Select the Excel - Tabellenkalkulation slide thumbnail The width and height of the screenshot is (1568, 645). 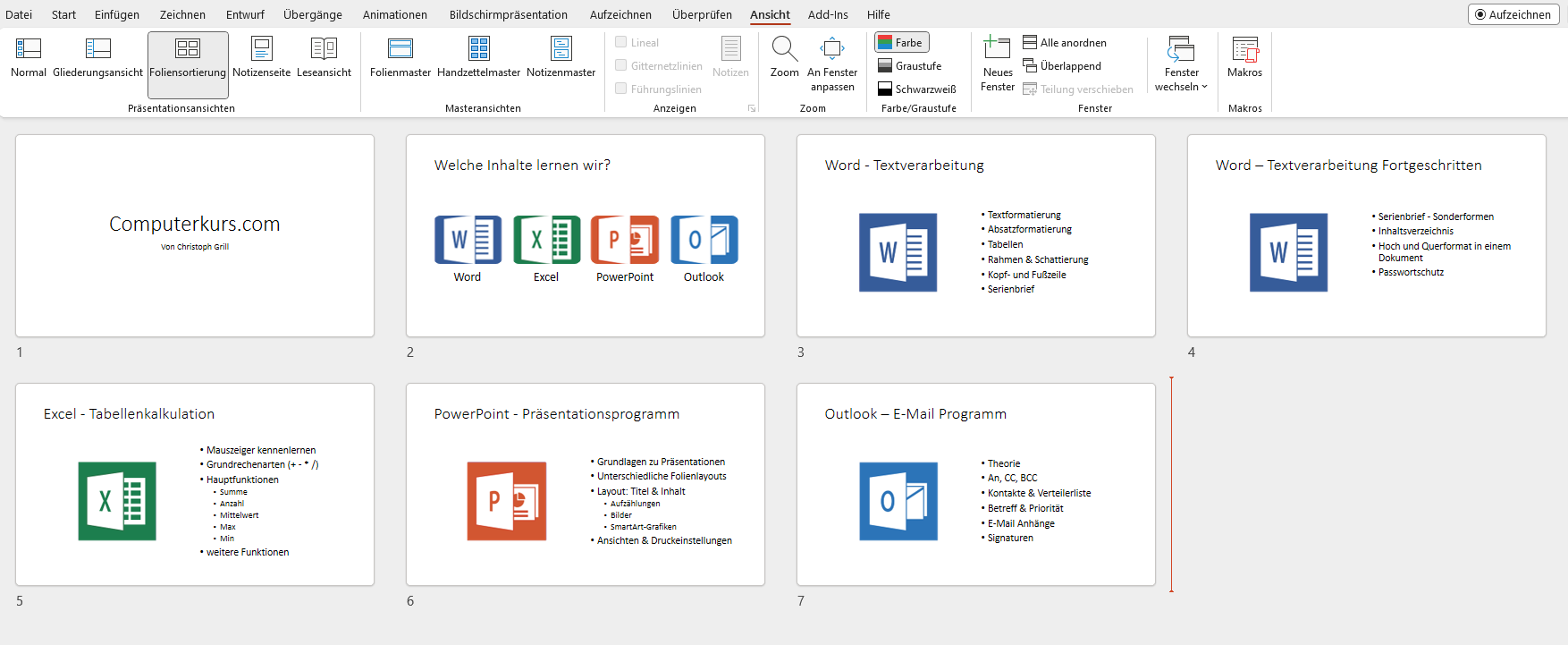[x=195, y=484]
